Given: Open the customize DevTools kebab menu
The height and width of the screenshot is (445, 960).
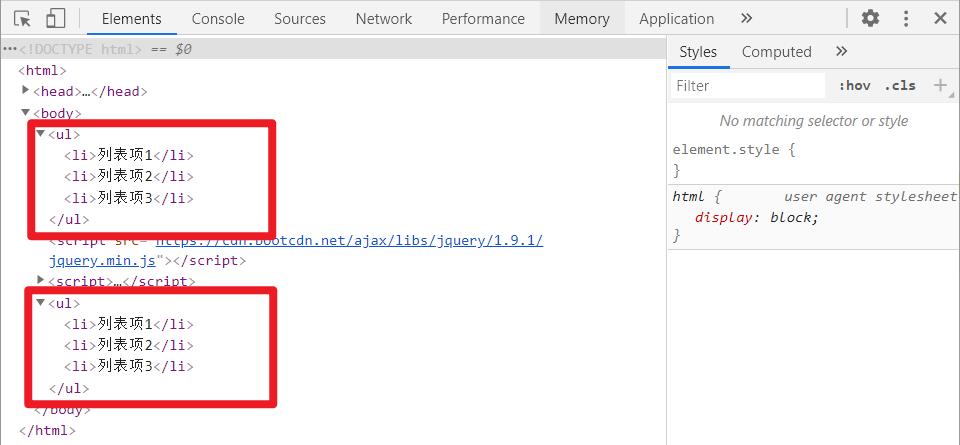Looking at the screenshot, I should (x=906, y=18).
